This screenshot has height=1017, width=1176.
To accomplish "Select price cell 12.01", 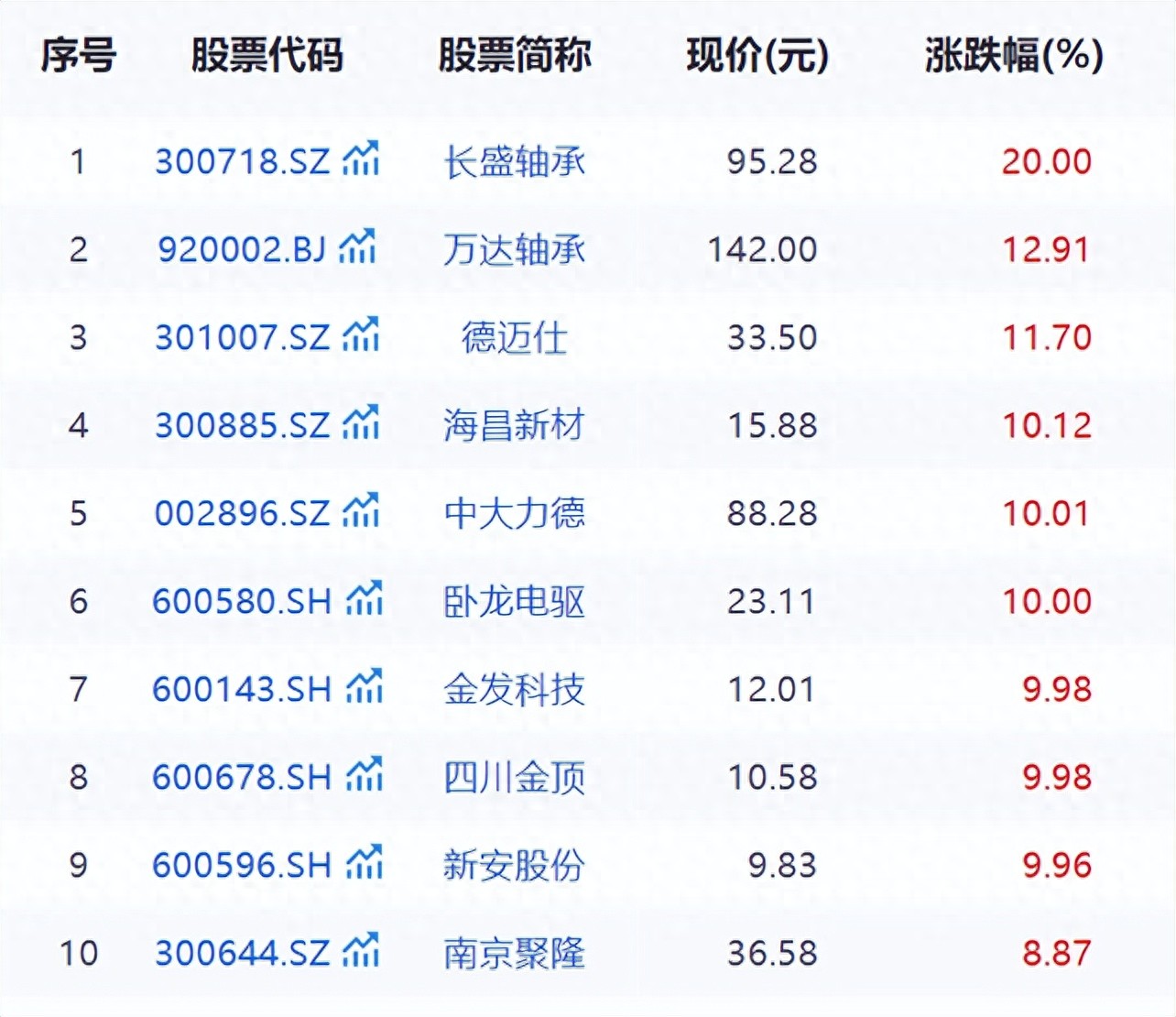I will click(x=771, y=690).
